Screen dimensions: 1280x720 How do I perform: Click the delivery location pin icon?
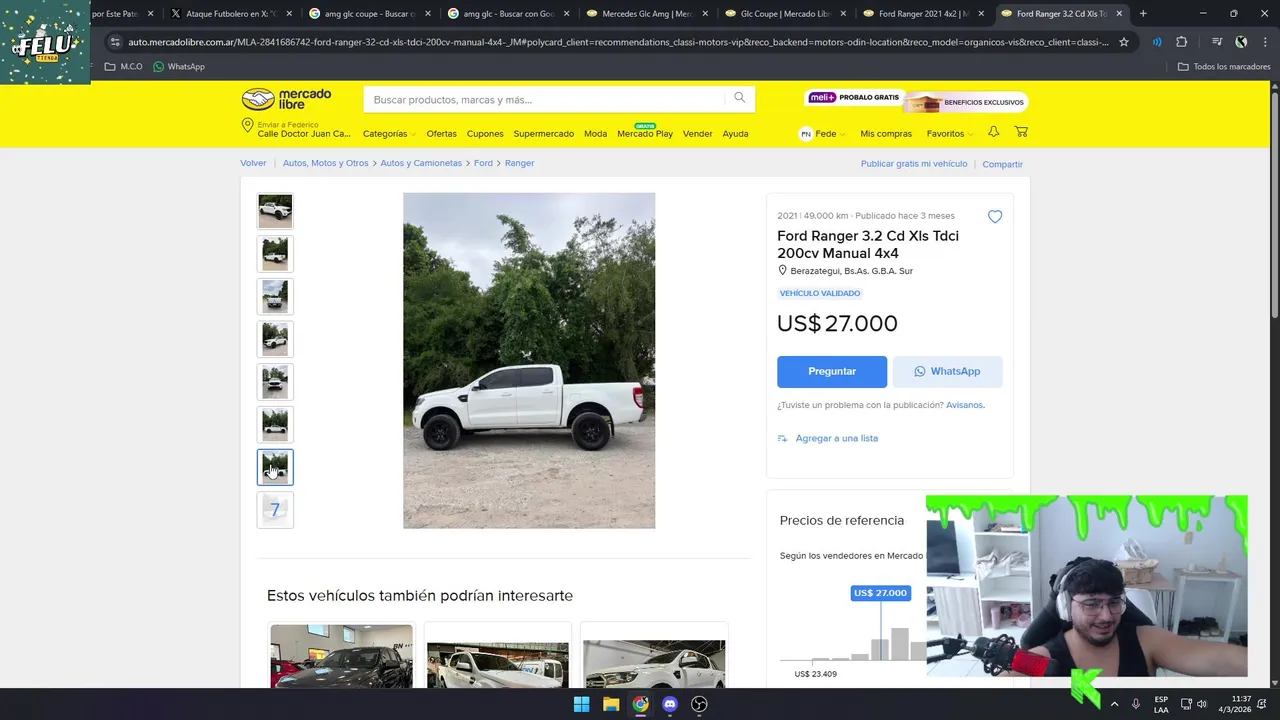pos(247,126)
